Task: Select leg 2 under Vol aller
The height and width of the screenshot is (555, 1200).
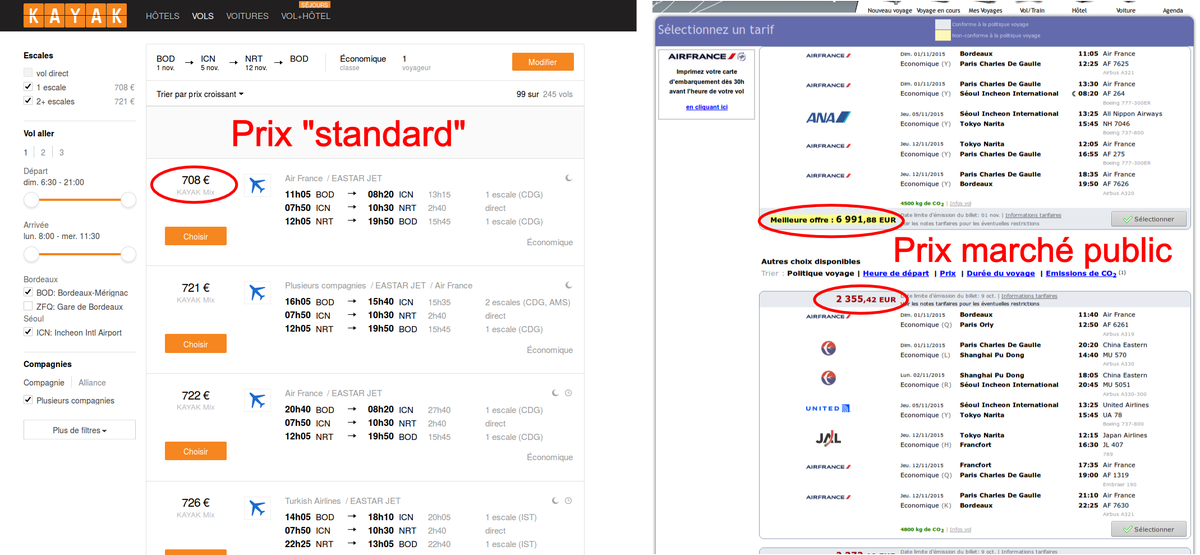Action: point(43,152)
